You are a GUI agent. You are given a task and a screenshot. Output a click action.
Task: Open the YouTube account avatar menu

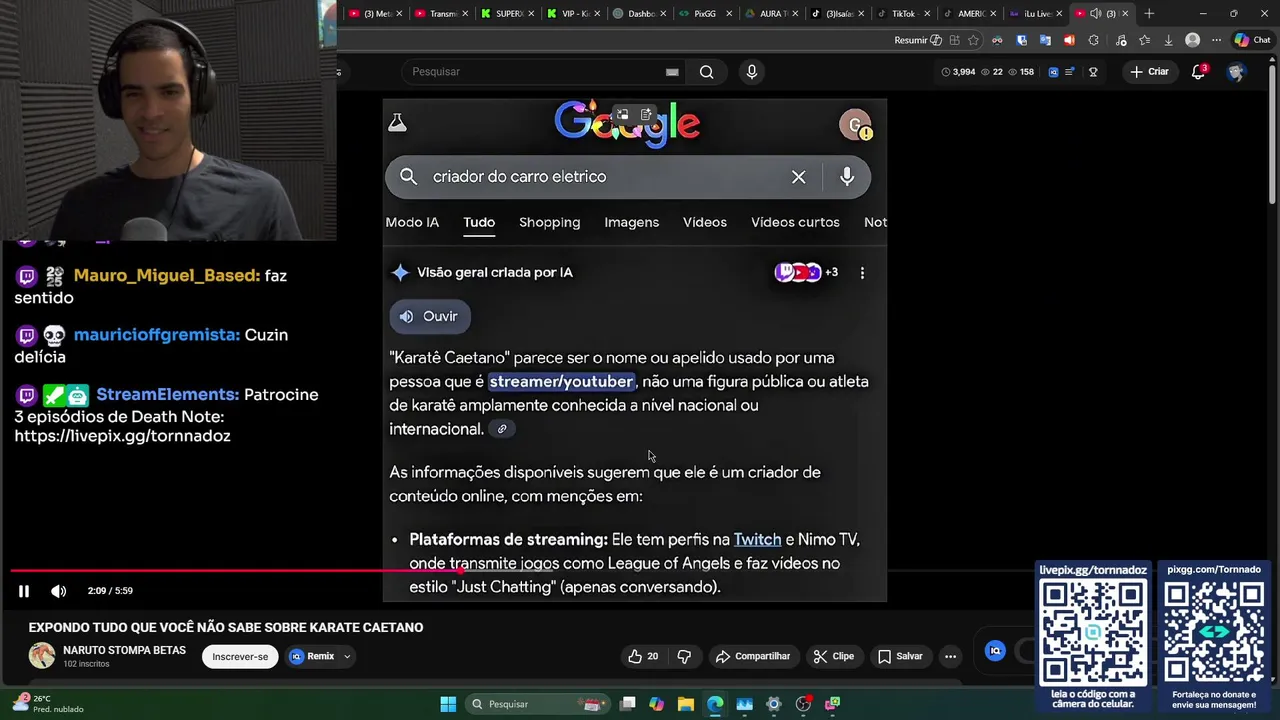tap(1236, 72)
